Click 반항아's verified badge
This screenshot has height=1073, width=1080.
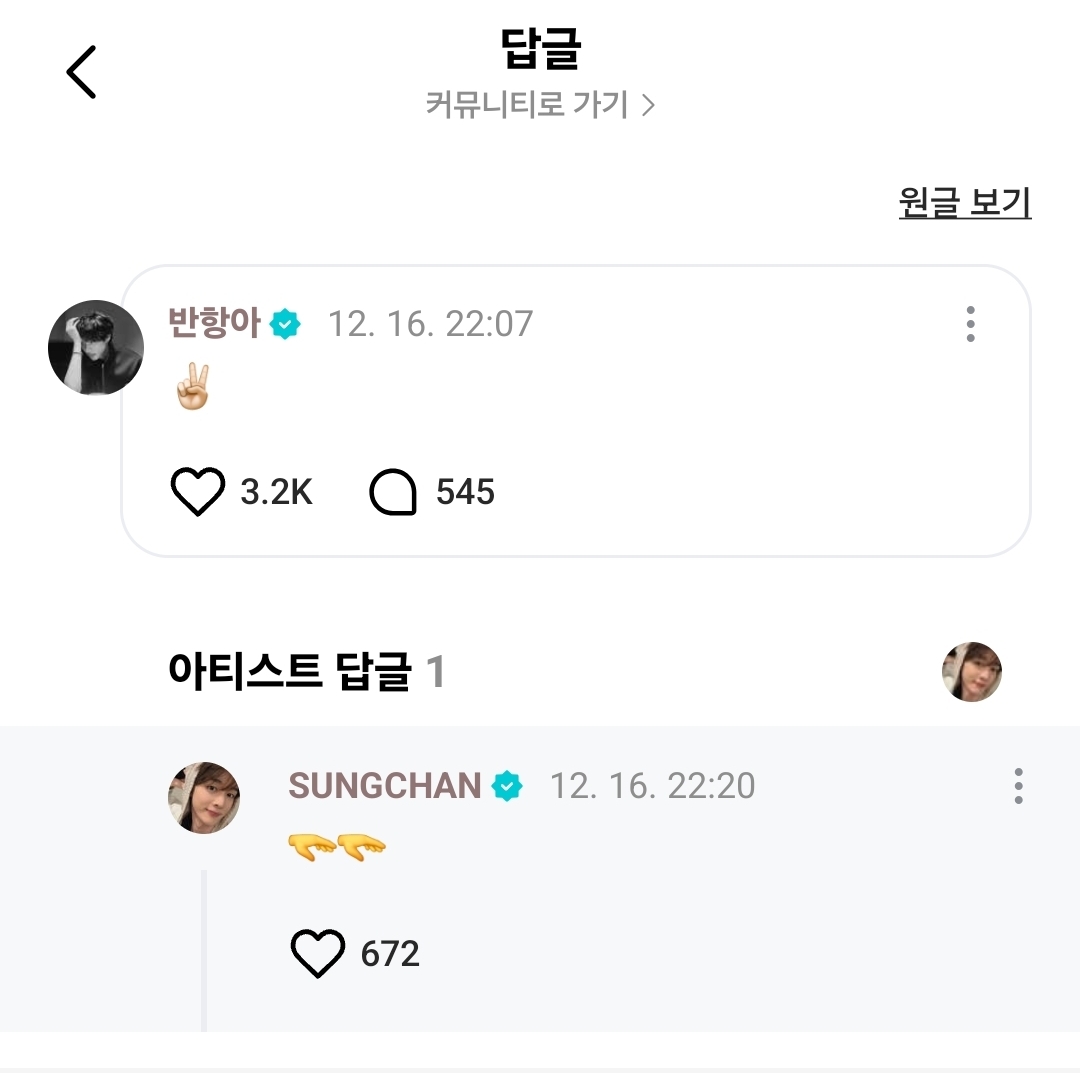tap(286, 323)
